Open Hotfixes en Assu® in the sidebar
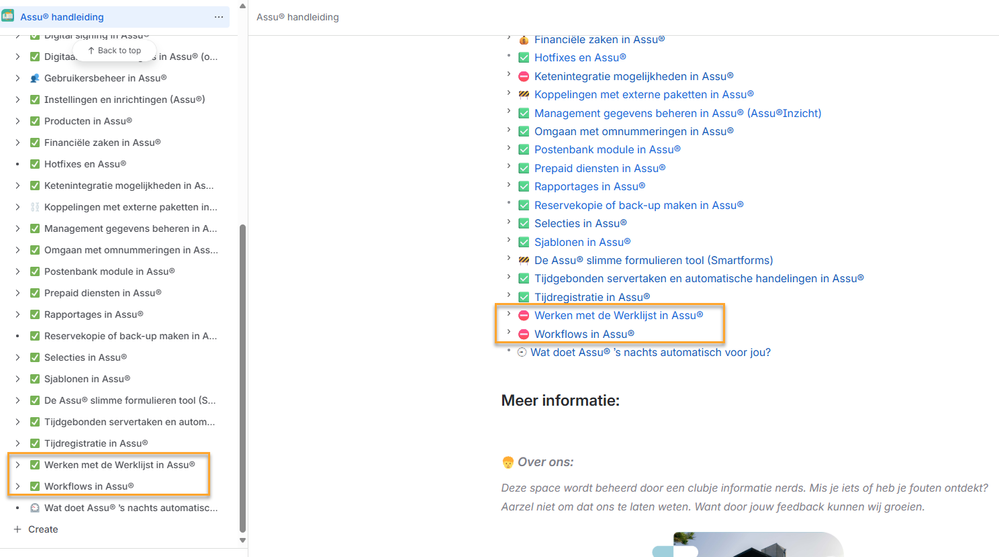The image size is (999, 557). click(85, 164)
